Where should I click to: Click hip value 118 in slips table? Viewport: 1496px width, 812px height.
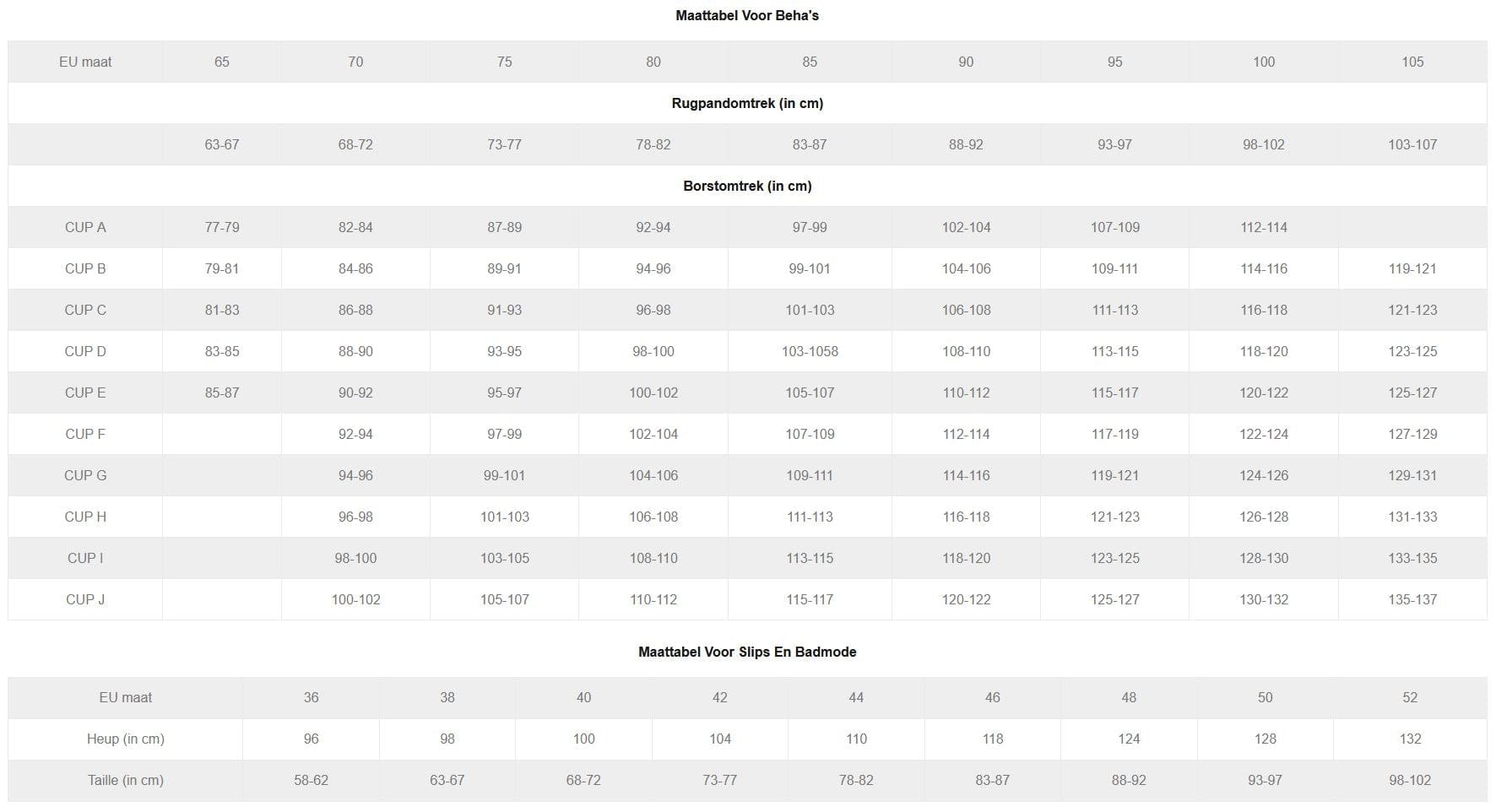tap(993, 739)
